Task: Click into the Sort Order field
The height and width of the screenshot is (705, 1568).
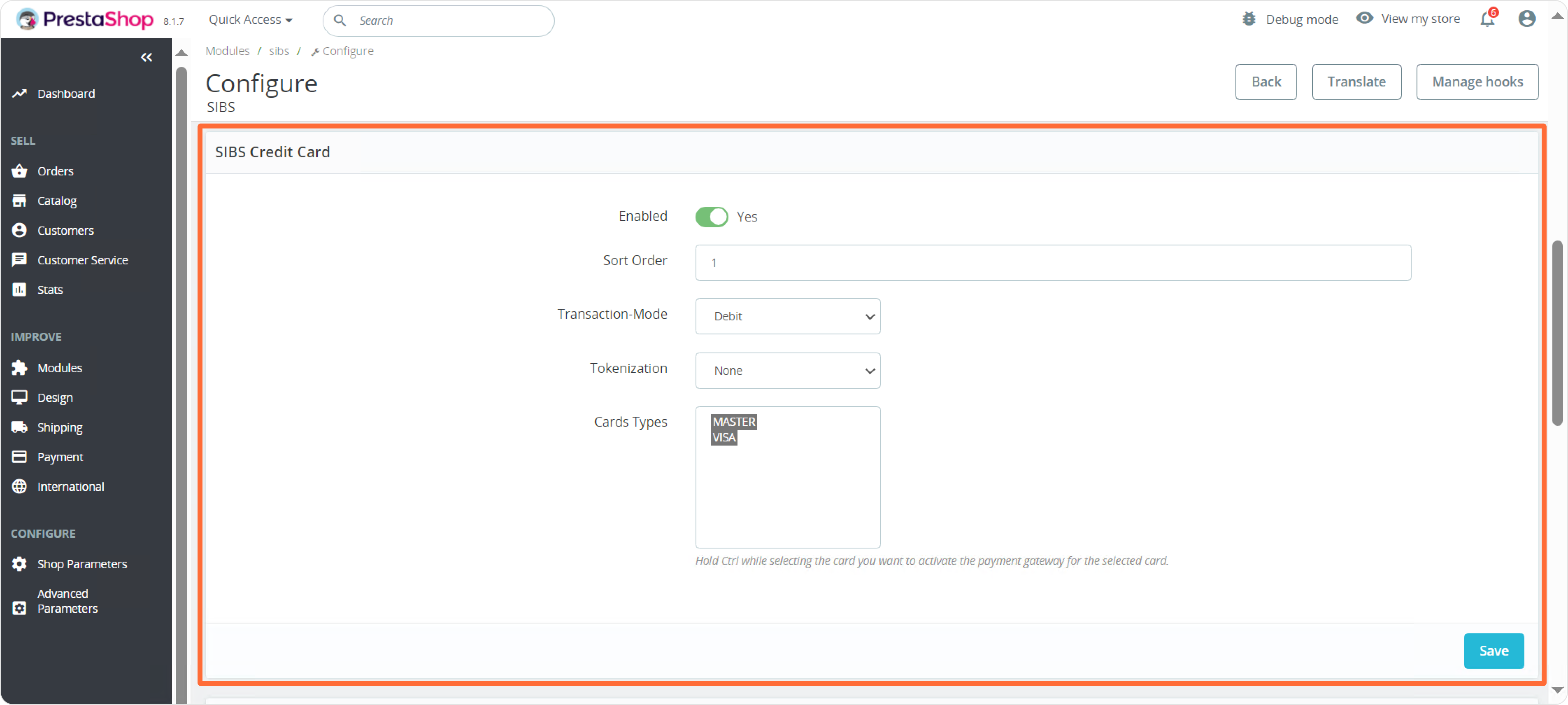Action: click(x=1052, y=263)
